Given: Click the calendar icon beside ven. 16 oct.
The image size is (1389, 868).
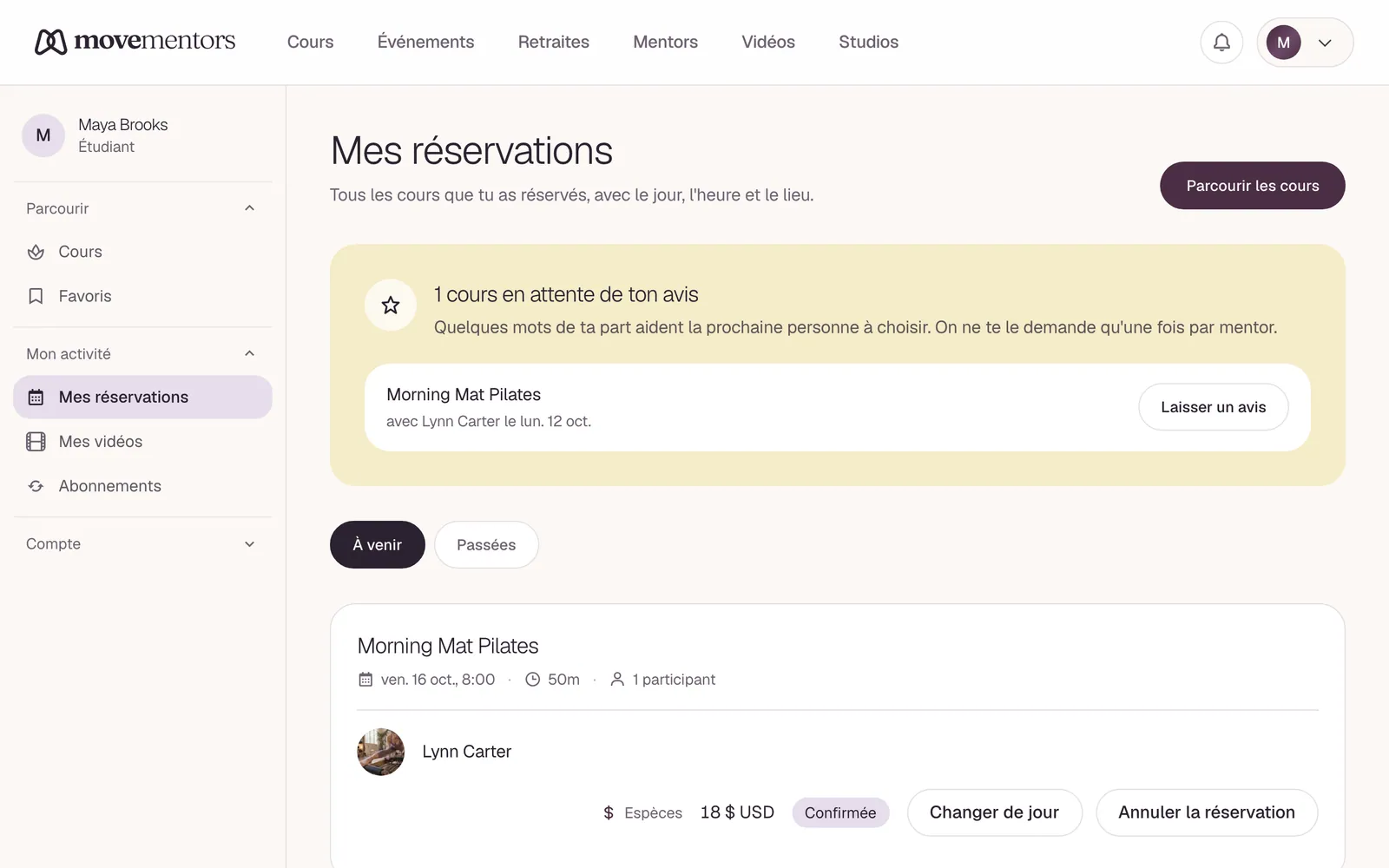Looking at the screenshot, I should tap(365, 680).
